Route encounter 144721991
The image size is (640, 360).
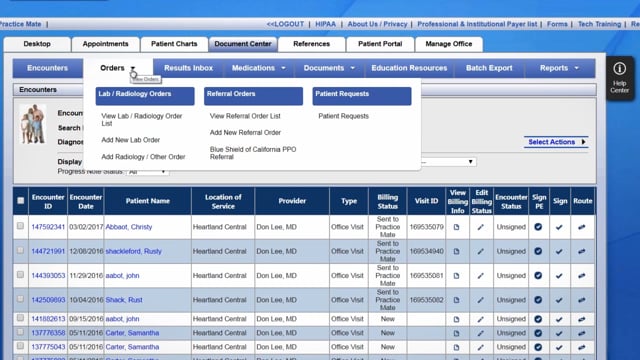582,251
